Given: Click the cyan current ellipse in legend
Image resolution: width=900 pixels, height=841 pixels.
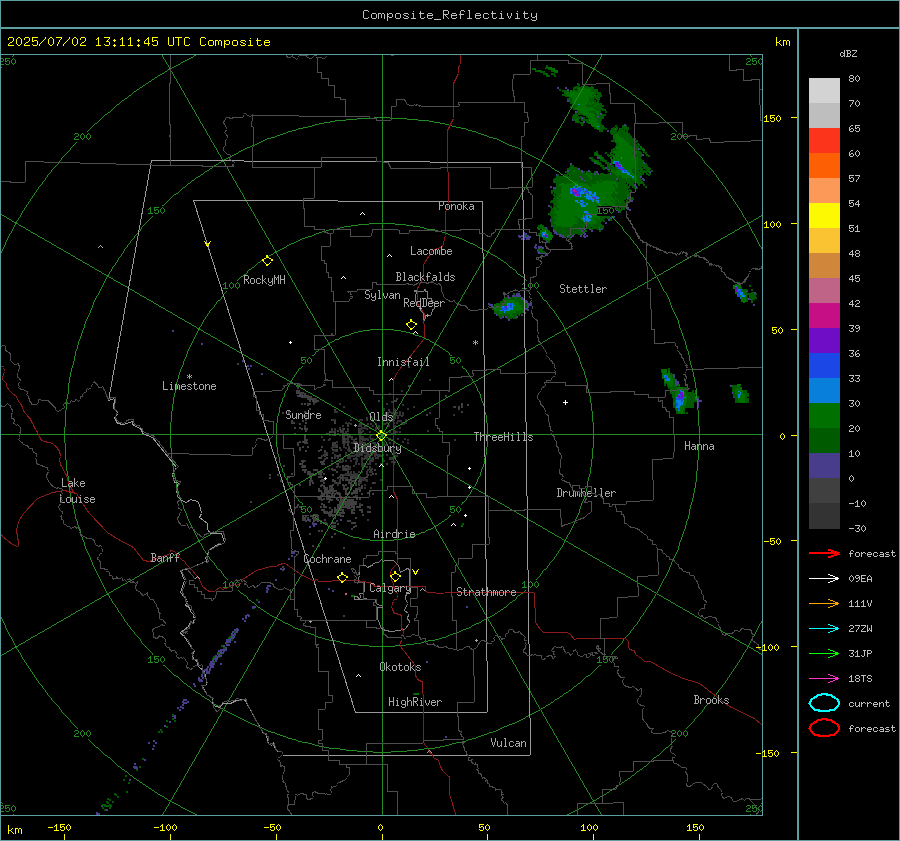Looking at the screenshot, I should point(824,703).
